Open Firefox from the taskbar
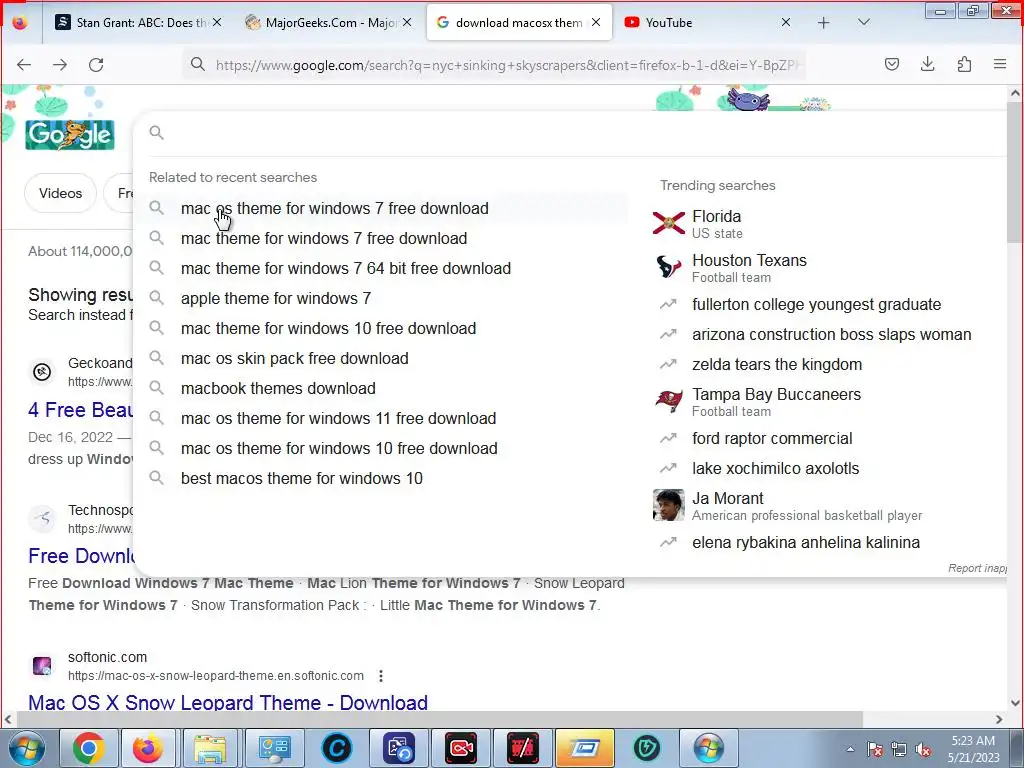Screen dimensions: 1024x768 [x=148, y=748]
